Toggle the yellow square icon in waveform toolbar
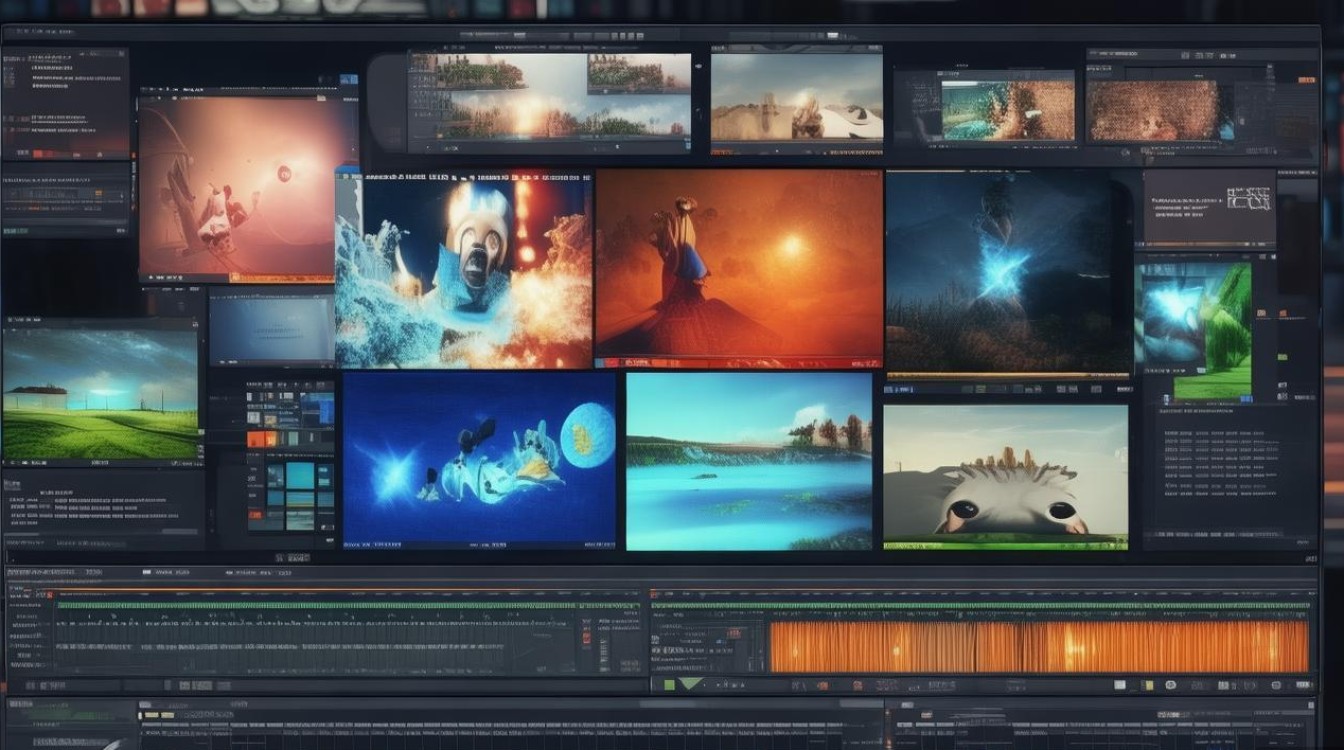 (x=1150, y=686)
